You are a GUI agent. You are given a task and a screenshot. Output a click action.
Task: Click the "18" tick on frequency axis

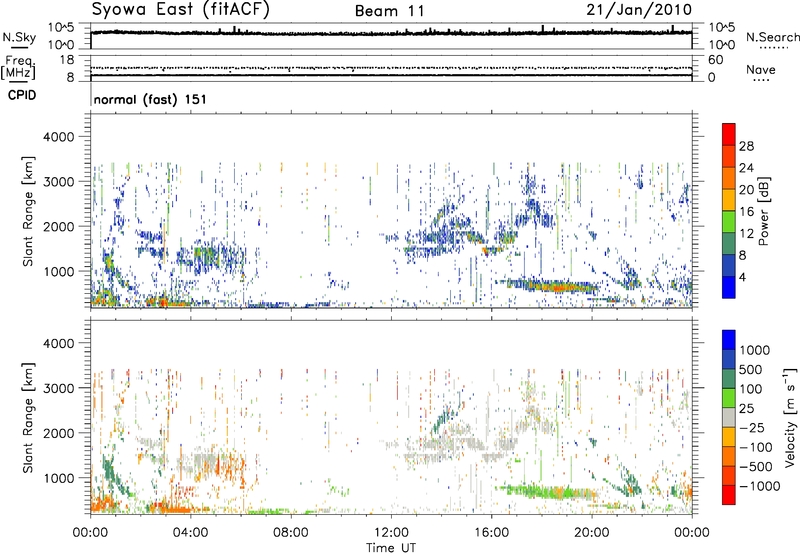coord(67,60)
